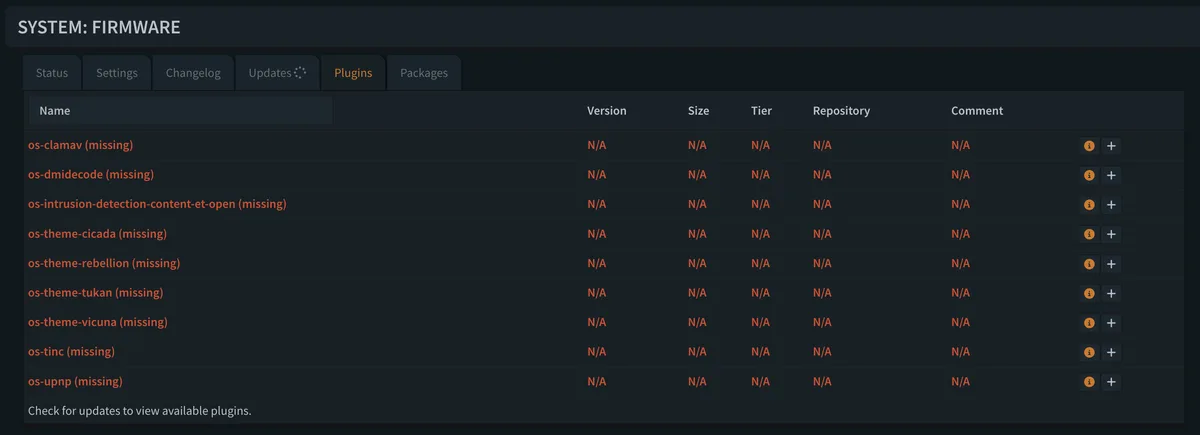Click the Version column header
This screenshot has width=1200, height=435.
tap(607, 111)
